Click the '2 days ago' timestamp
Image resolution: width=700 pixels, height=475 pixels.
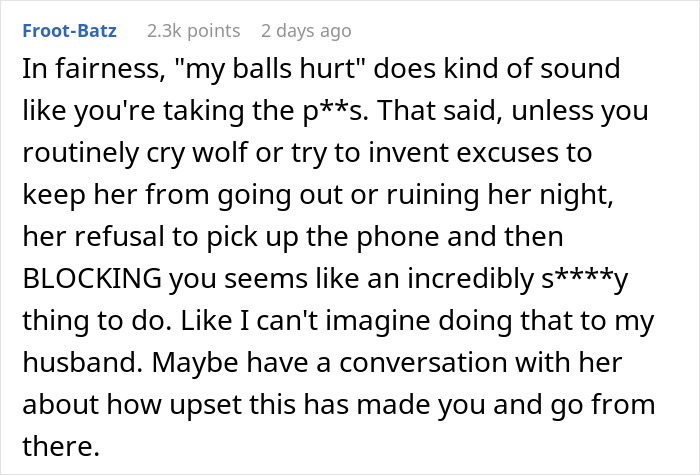pyautogui.click(x=309, y=31)
